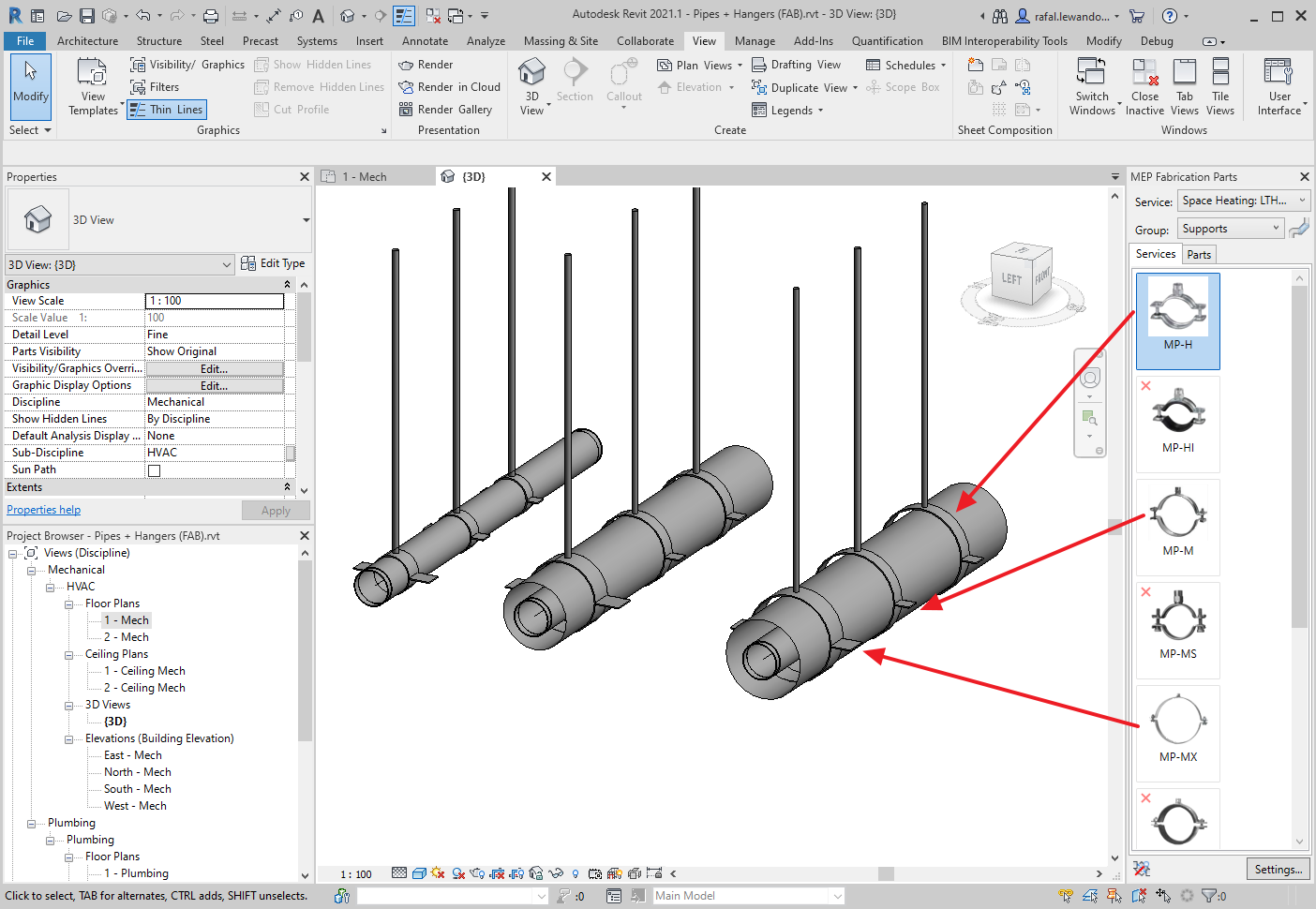The height and width of the screenshot is (909, 1316).
Task: Open the File menu
Action: pyautogui.click(x=25, y=41)
